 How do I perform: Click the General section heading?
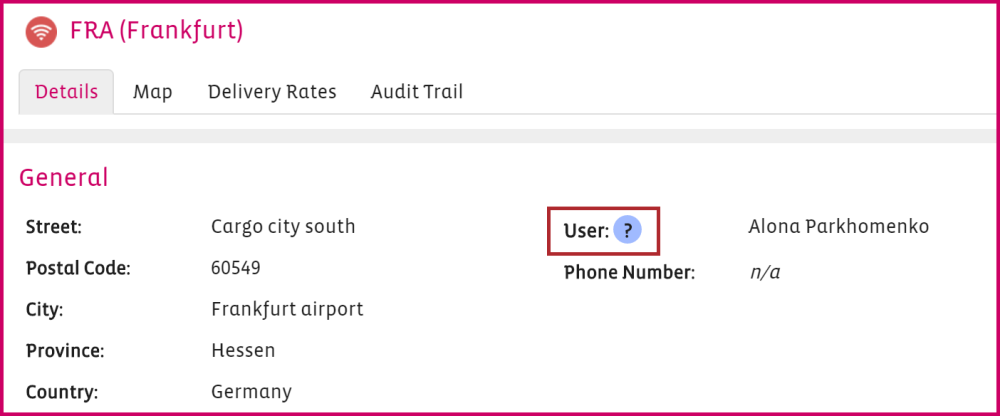[64, 178]
